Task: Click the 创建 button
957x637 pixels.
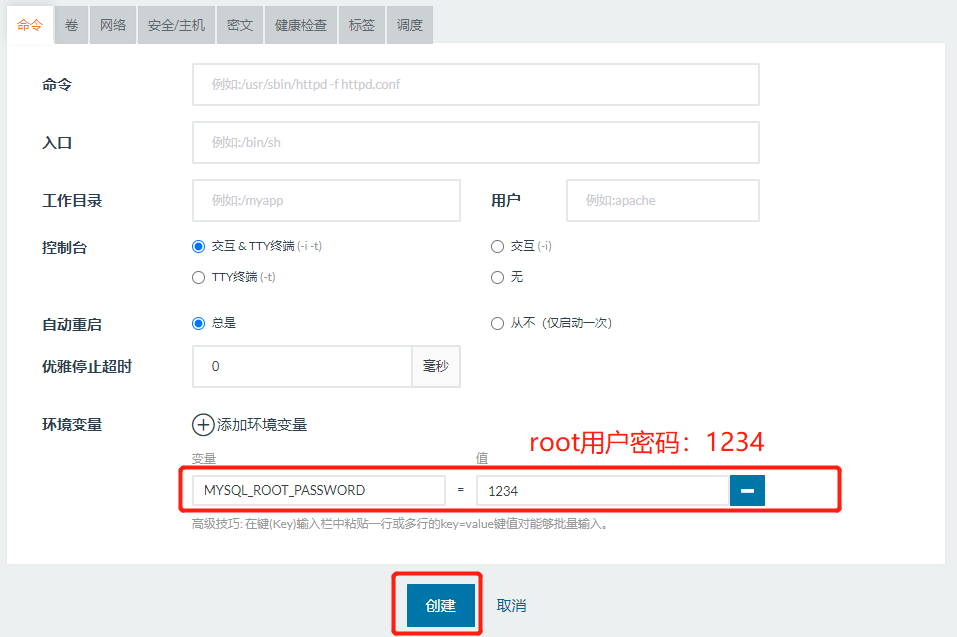Action: (436, 605)
